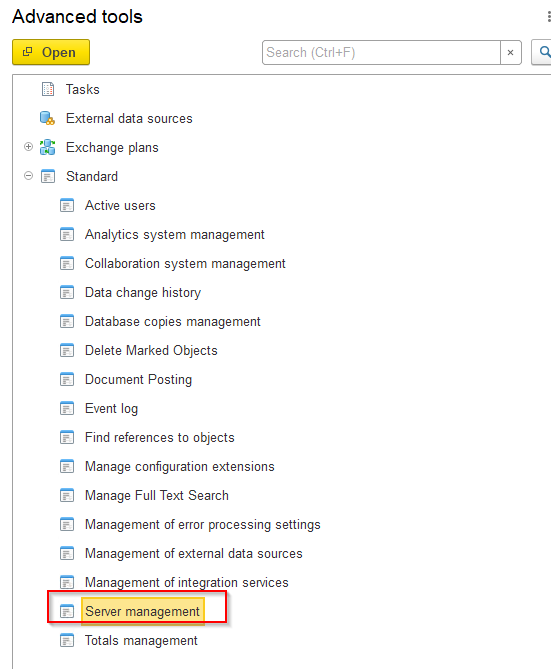Image resolution: width=551 pixels, height=669 pixels.
Task: Select Manage Full Text Search
Action: [157, 495]
